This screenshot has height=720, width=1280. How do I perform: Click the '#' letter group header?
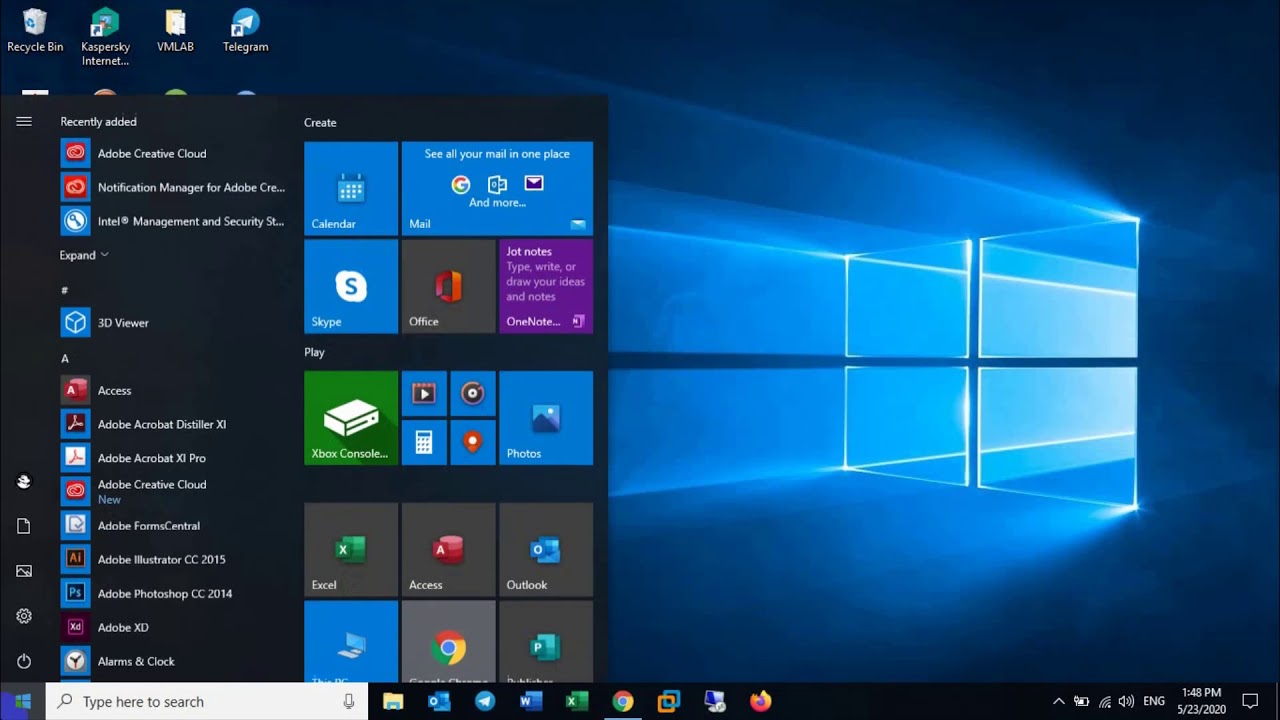tap(65, 290)
